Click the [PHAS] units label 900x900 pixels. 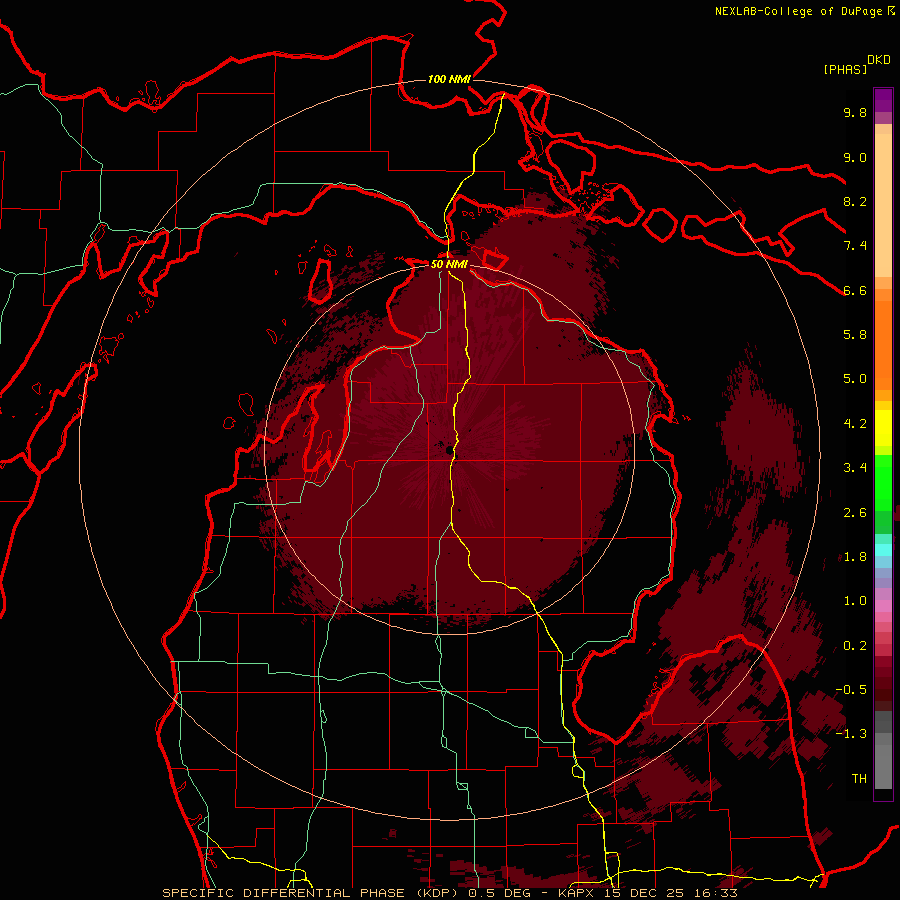845,70
